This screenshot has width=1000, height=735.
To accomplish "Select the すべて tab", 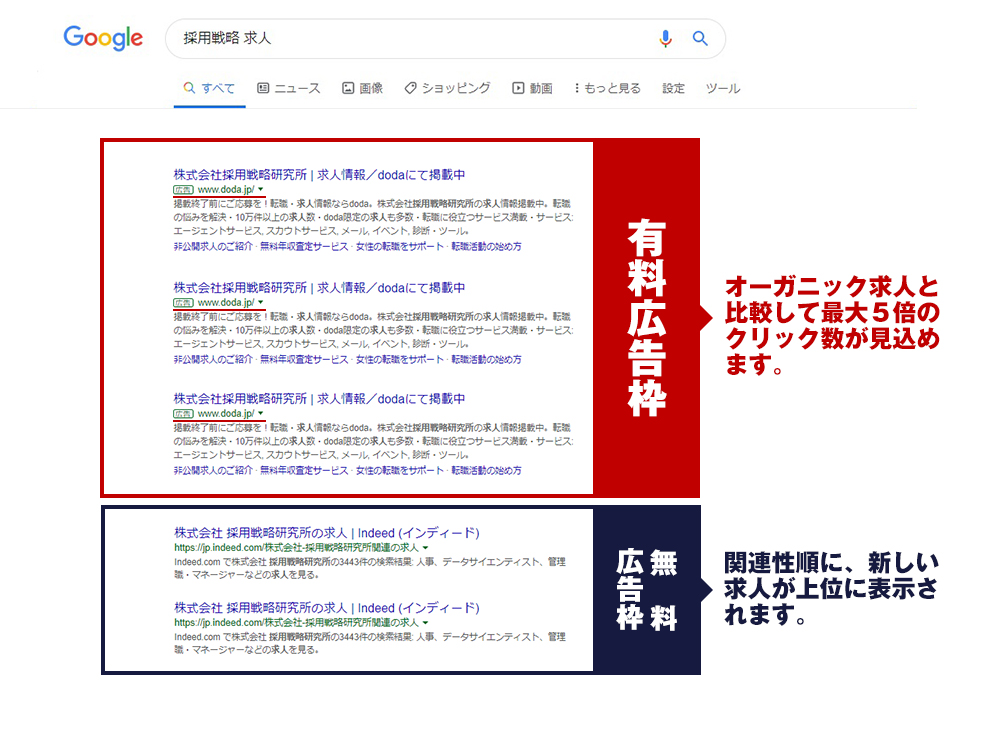I will pos(209,88).
